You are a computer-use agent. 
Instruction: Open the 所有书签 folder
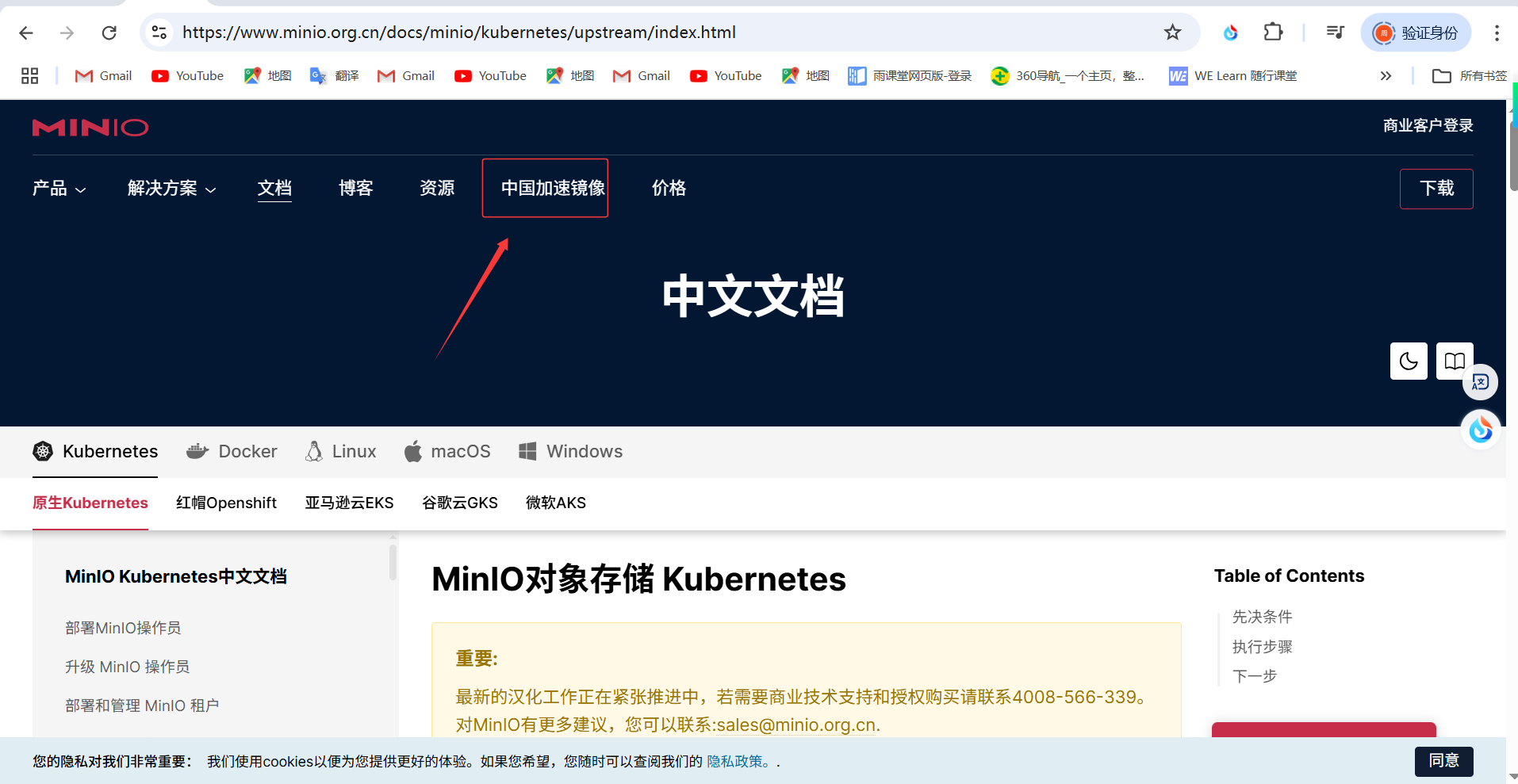tap(1470, 76)
